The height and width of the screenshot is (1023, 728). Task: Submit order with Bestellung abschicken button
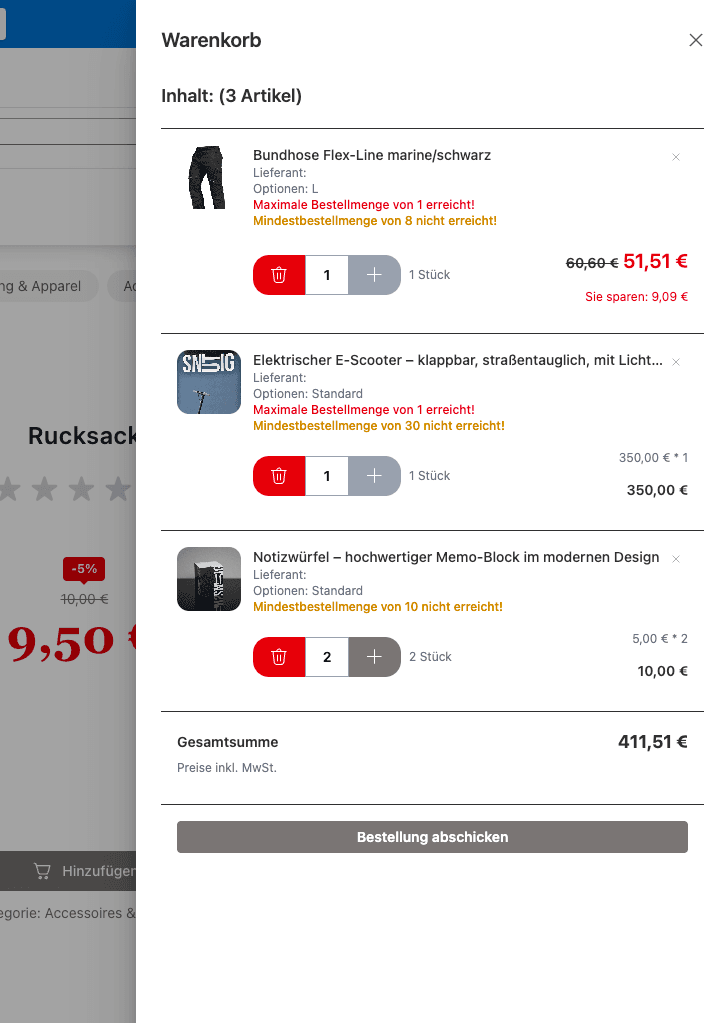pyautogui.click(x=432, y=837)
